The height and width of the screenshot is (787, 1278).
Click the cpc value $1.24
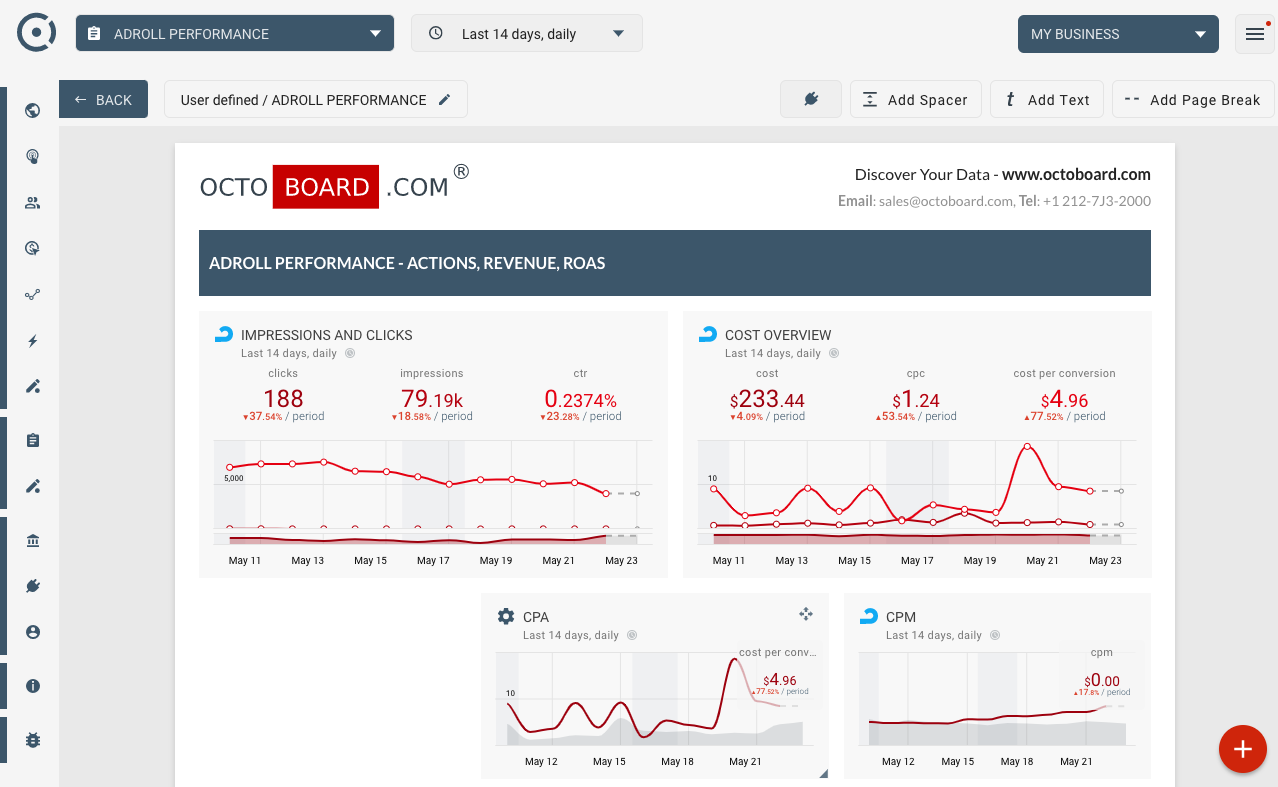[916, 400]
